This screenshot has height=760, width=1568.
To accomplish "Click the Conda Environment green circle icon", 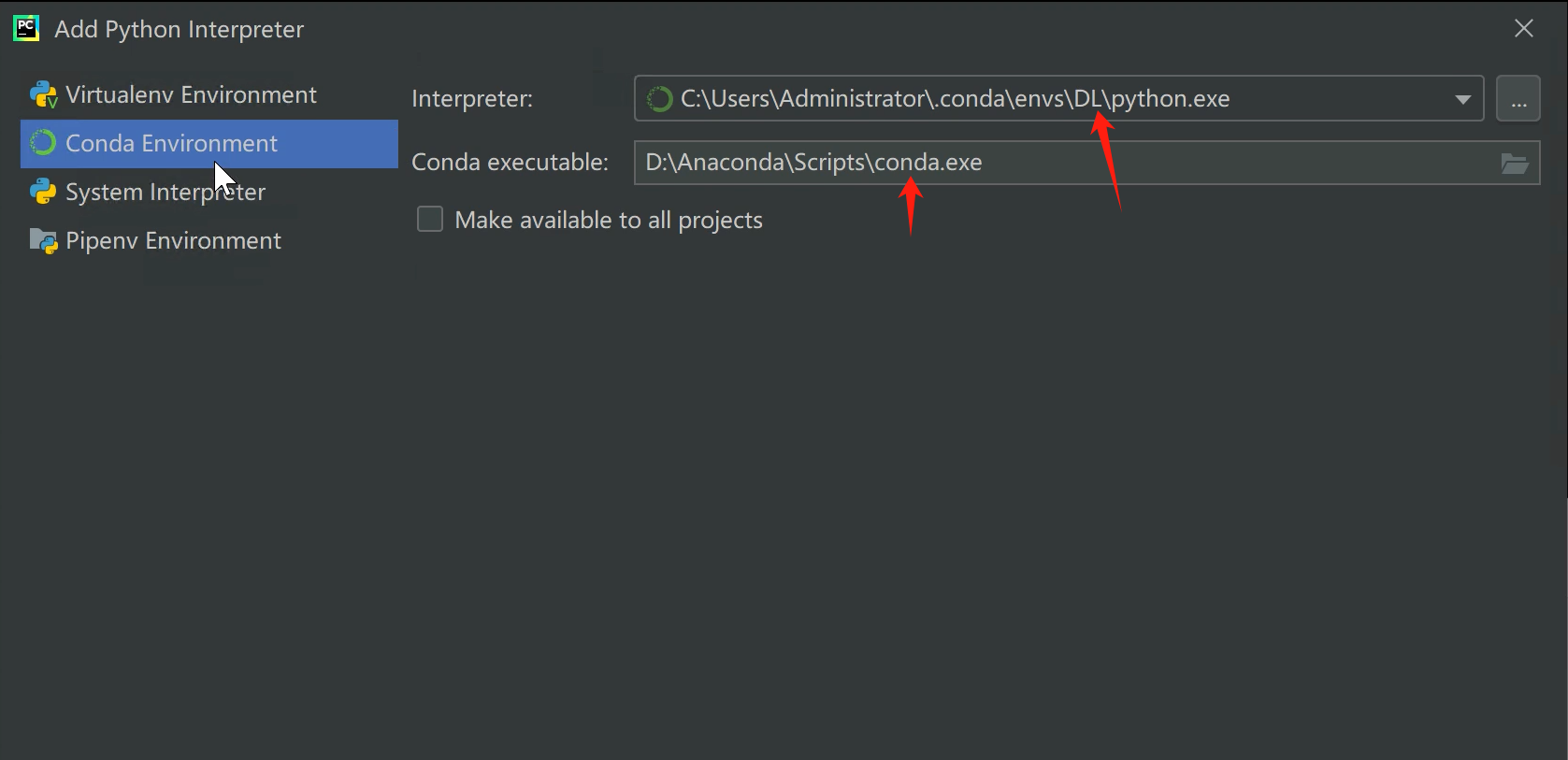I will coord(42,142).
